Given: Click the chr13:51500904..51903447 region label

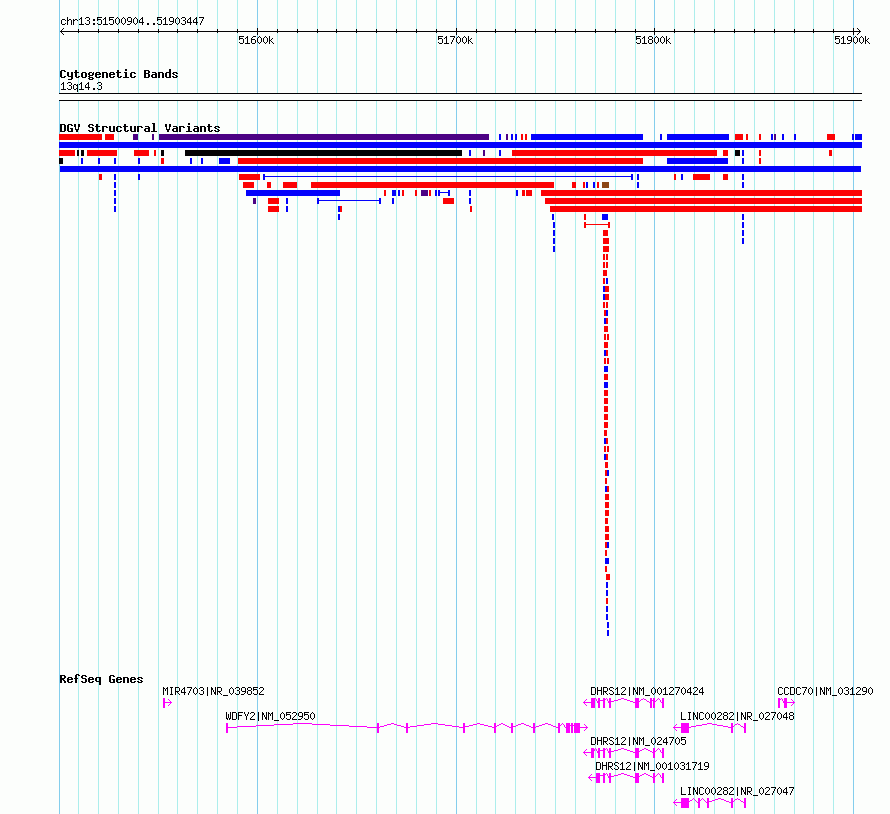Looking at the screenshot, I should tap(132, 21).
